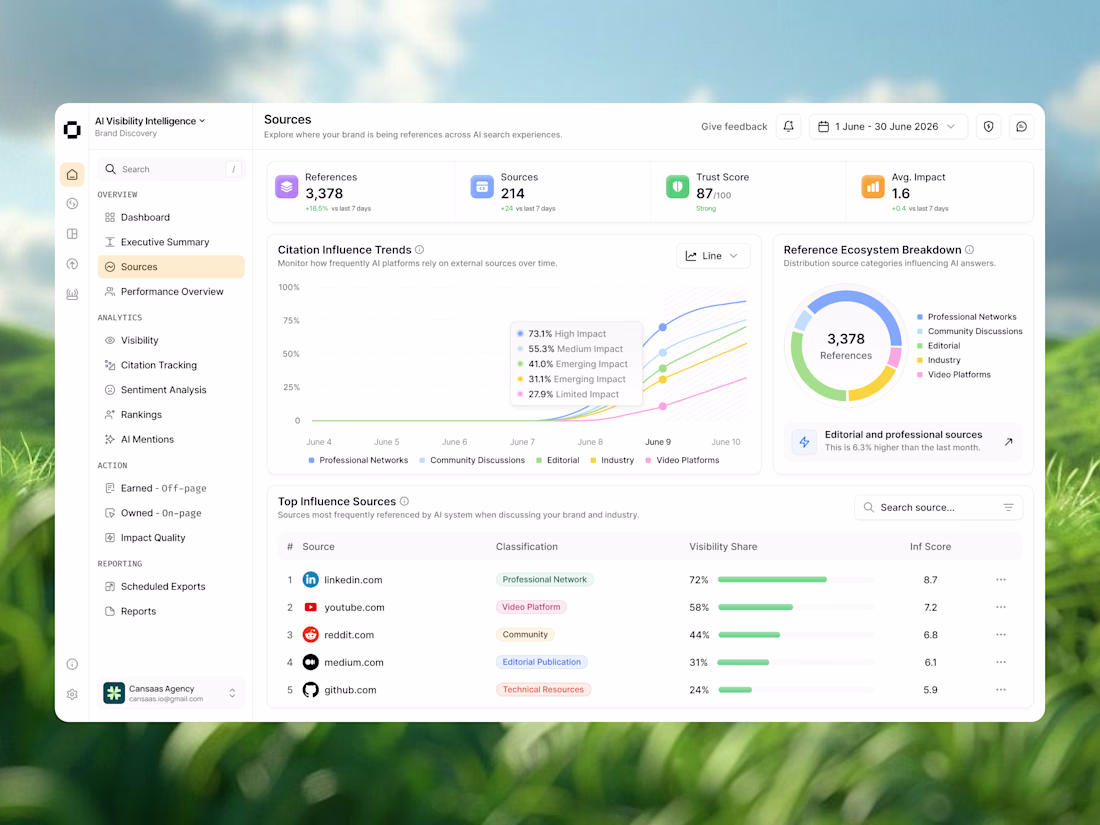
Task: Click github.com visibility share bar
Action: coord(796,690)
